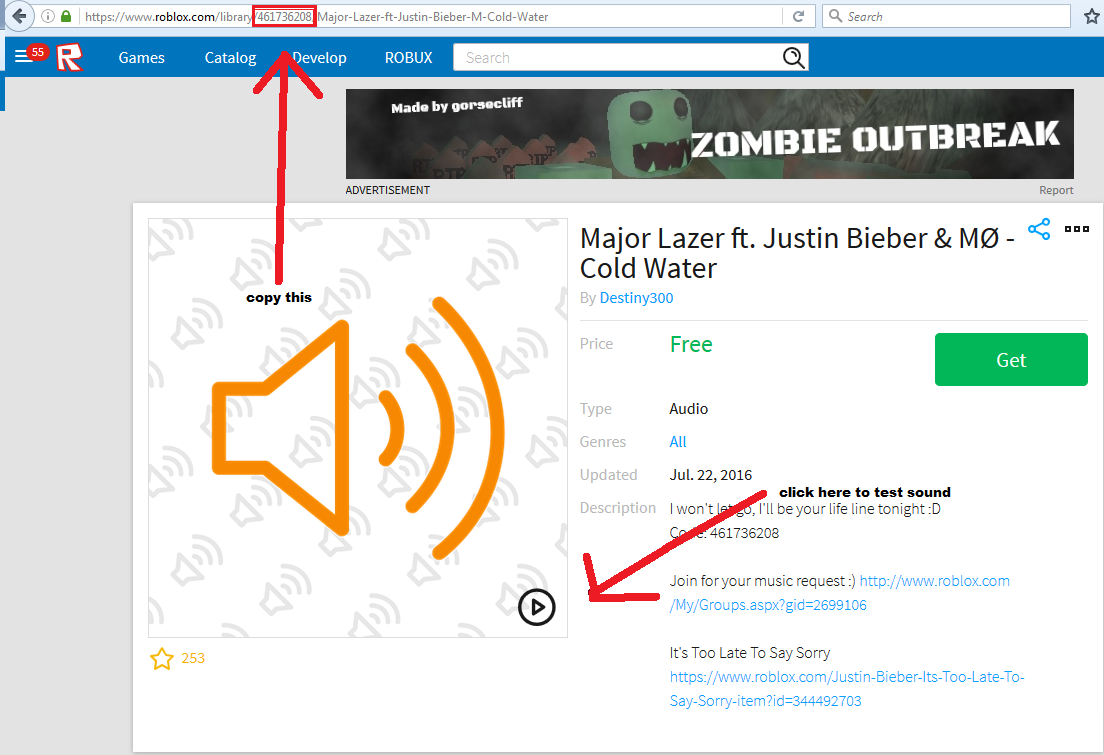Screen dimensions: 1104x755
Task: Click the large orange speaker thumbnail
Action: pyautogui.click(x=358, y=428)
